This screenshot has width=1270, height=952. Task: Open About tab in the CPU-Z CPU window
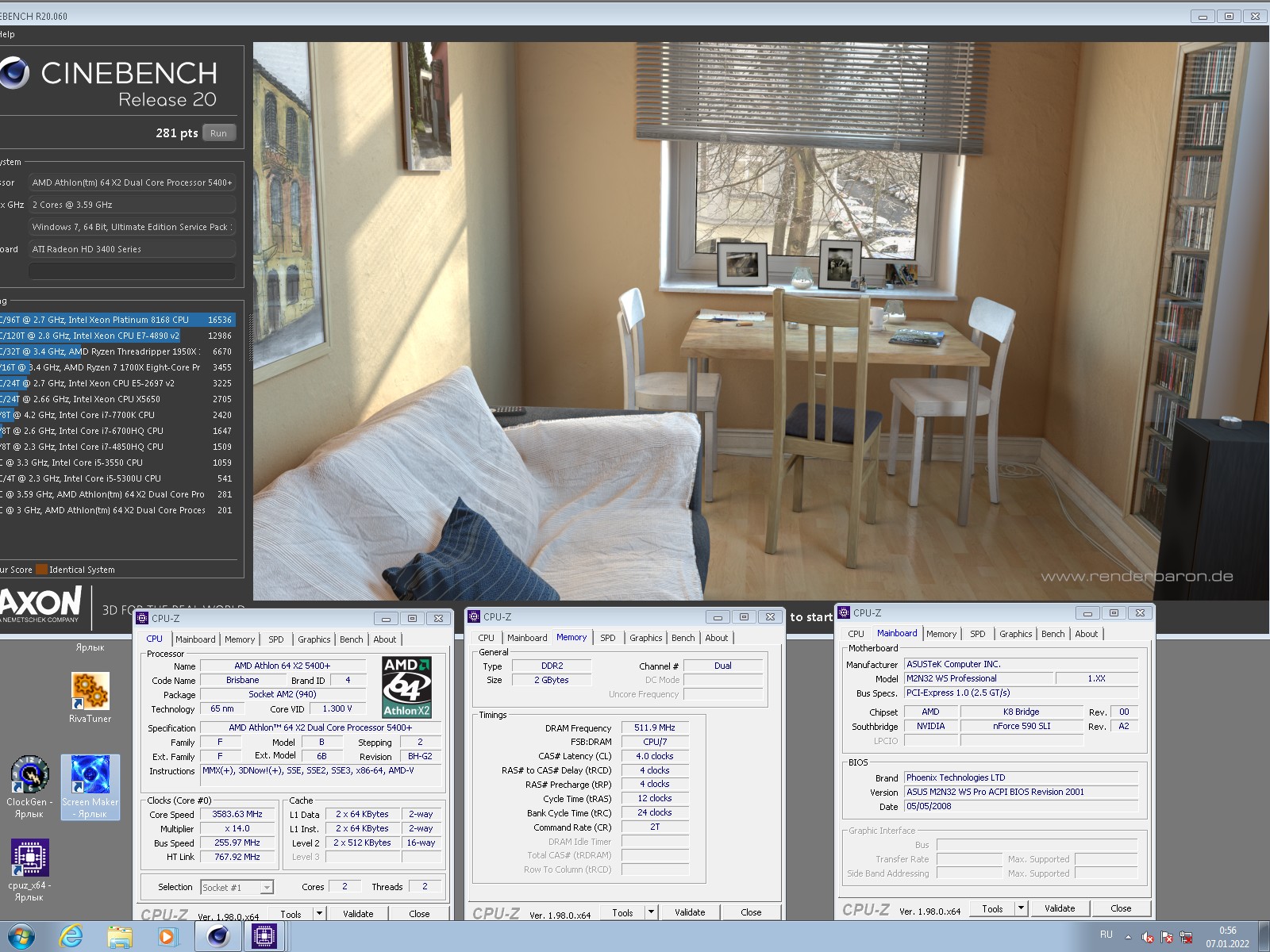385,639
